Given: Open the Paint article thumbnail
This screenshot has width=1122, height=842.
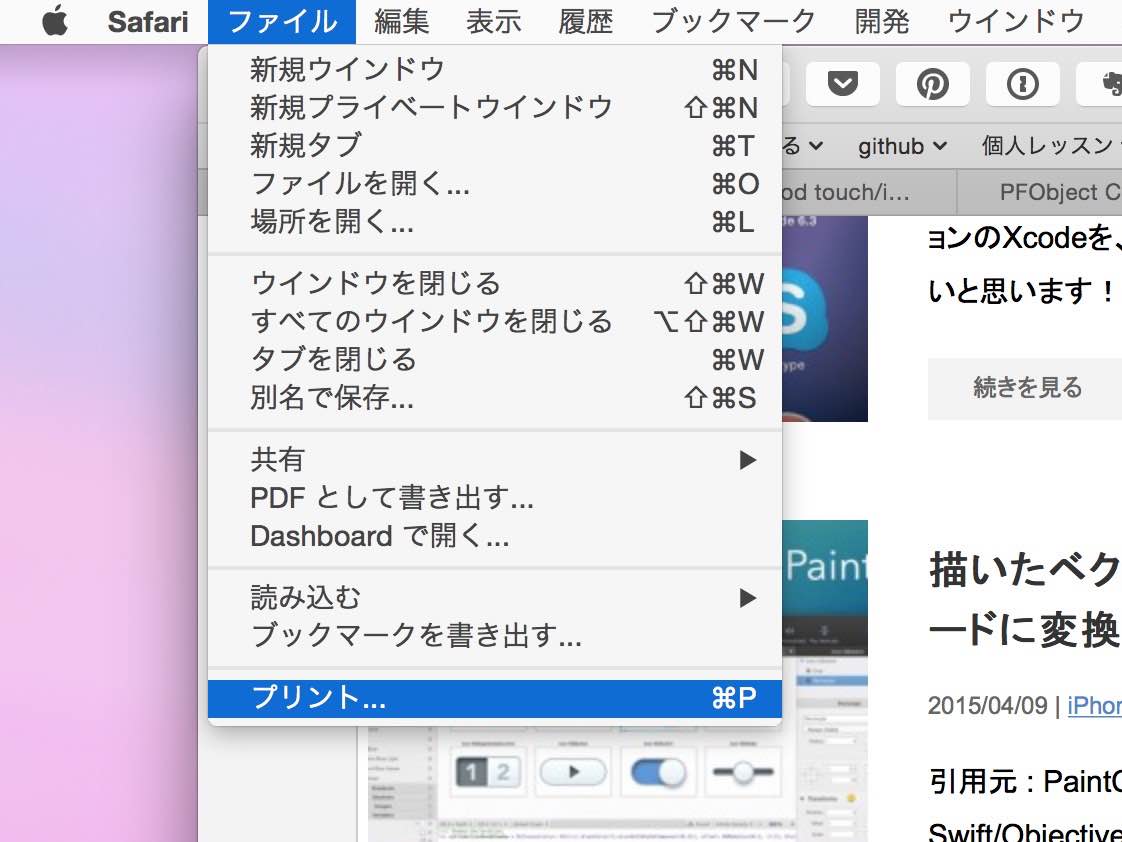Looking at the screenshot, I should 824,587.
